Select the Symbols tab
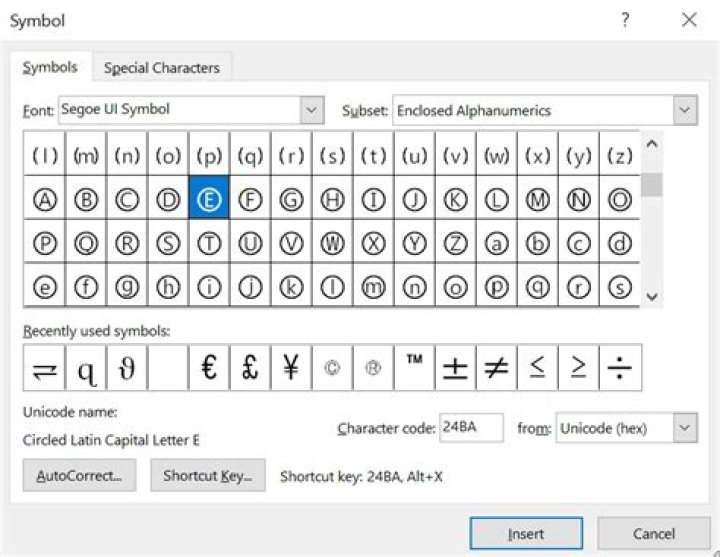The height and width of the screenshot is (557, 720). click(x=50, y=67)
